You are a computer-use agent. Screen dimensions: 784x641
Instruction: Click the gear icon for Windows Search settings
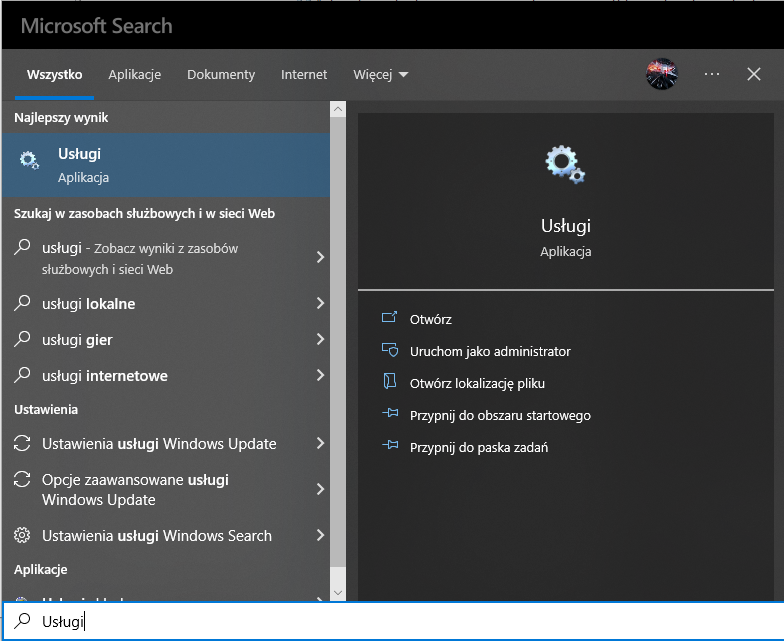tap(22, 535)
